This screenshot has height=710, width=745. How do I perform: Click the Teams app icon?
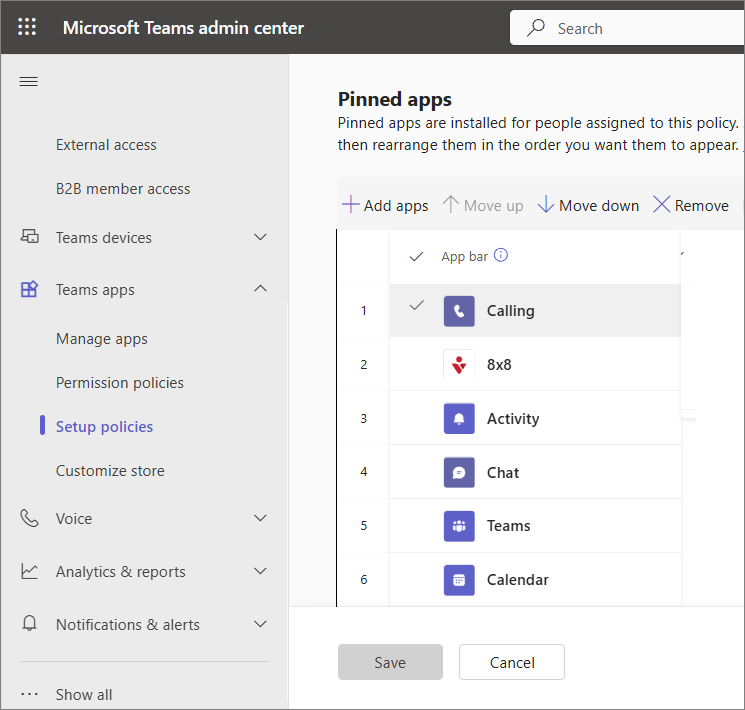[x=459, y=526]
